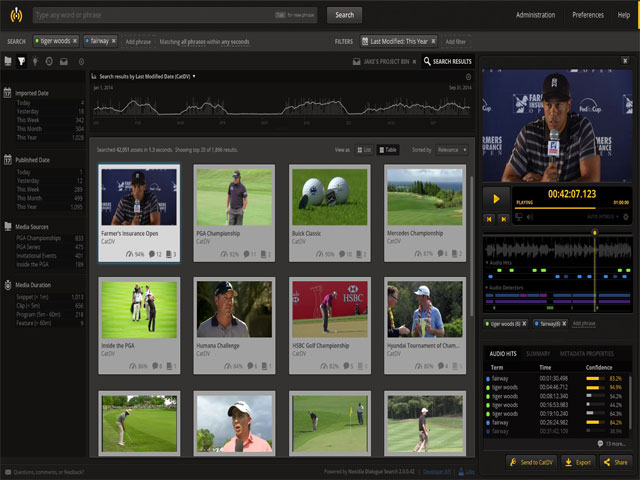Open the Buick Classic thumbnail
This screenshot has width=640, height=480.
(x=330, y=197)
